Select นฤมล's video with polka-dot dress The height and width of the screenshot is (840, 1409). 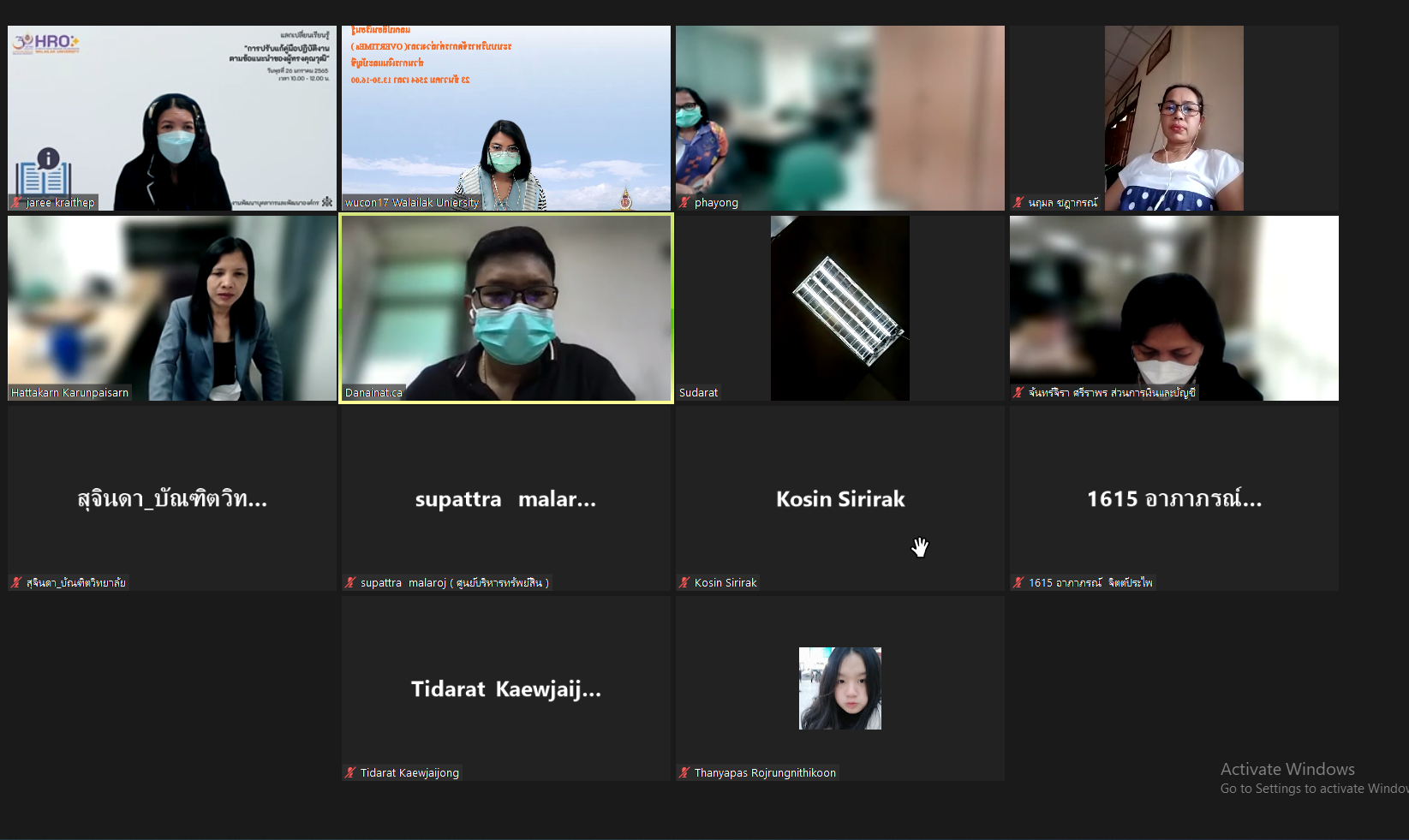tap(1173, 118)
